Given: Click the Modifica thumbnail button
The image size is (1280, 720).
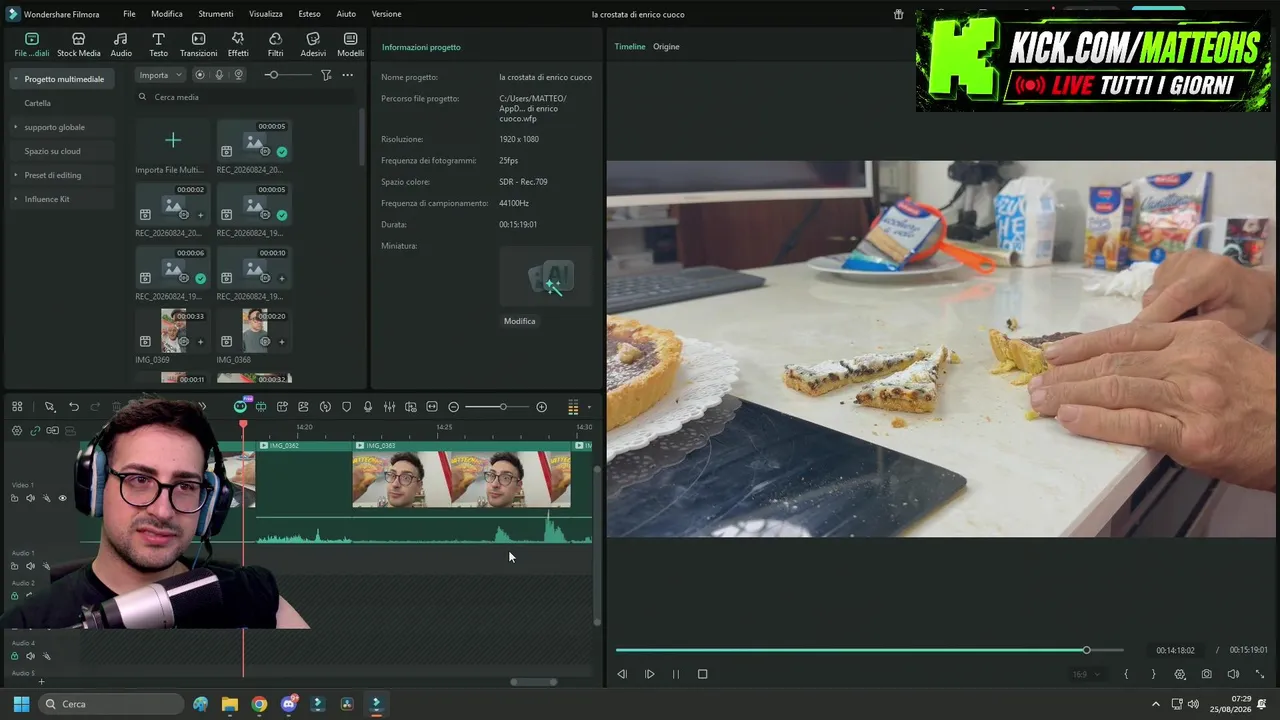Looking at the screenshot, I should click(x=520, y=321).
